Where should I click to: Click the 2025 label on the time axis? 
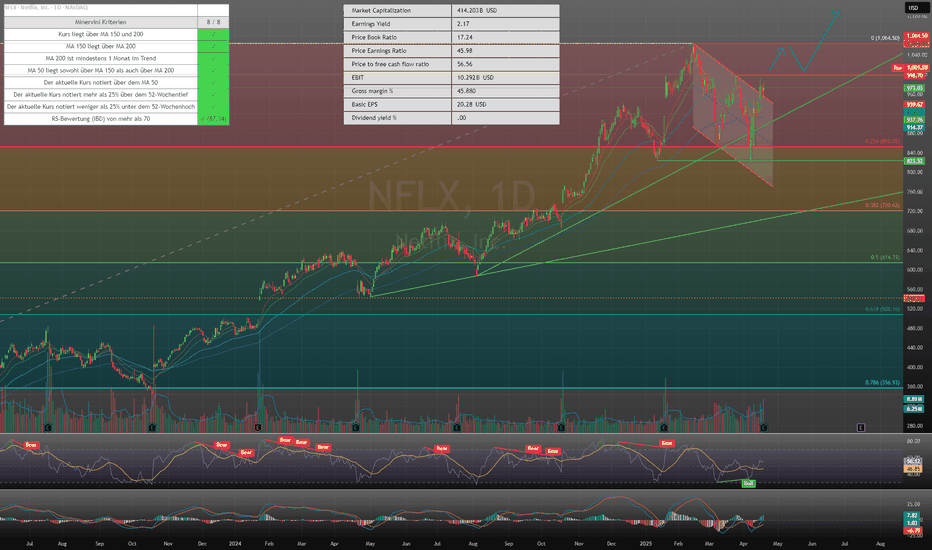tap(646, 543)
